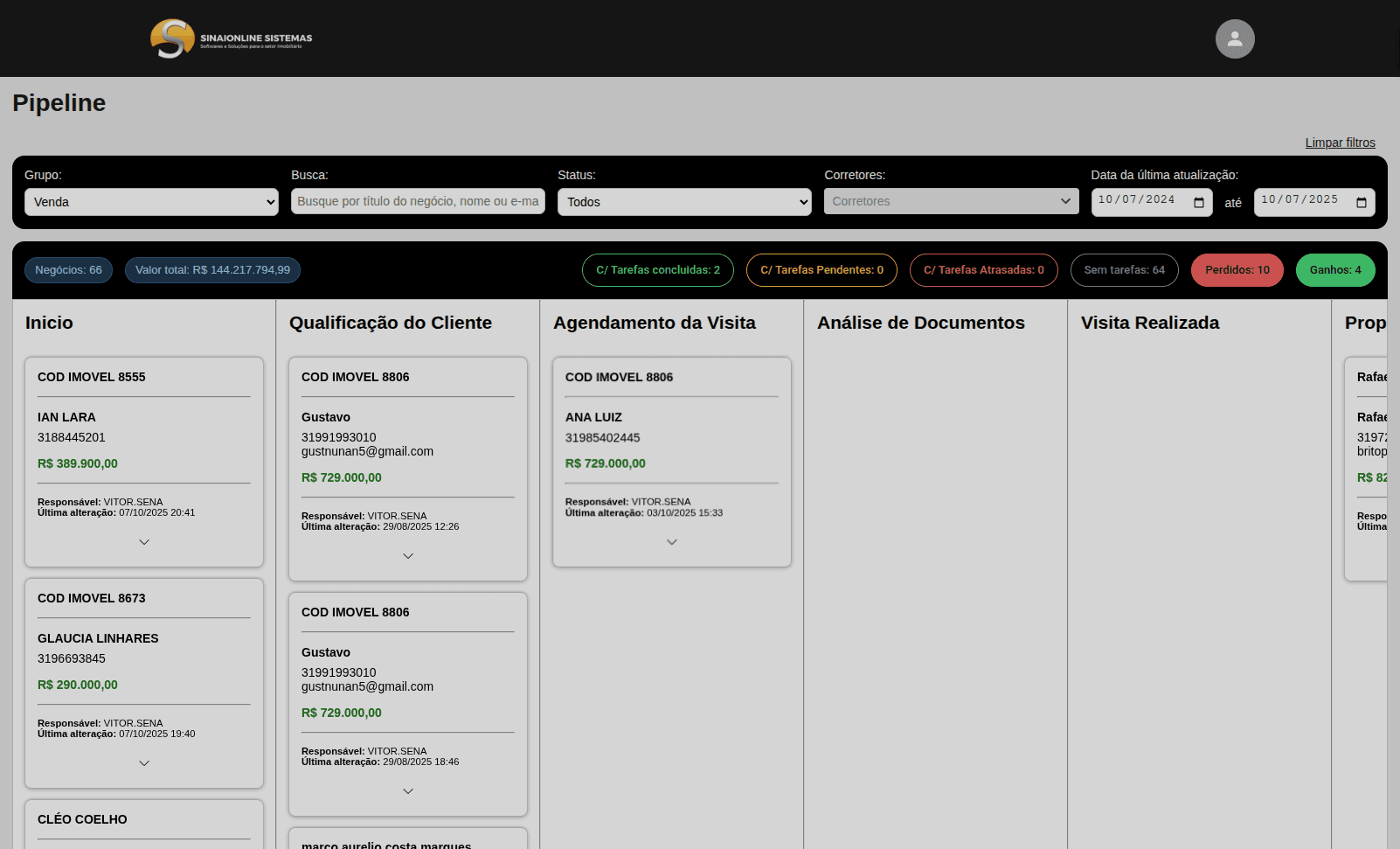The height and width of the screenshot is (849, 1400).
Task: Click the C/ Tarefas Atrasadas: 0 filter button
Action: click(x=983, y=270)
